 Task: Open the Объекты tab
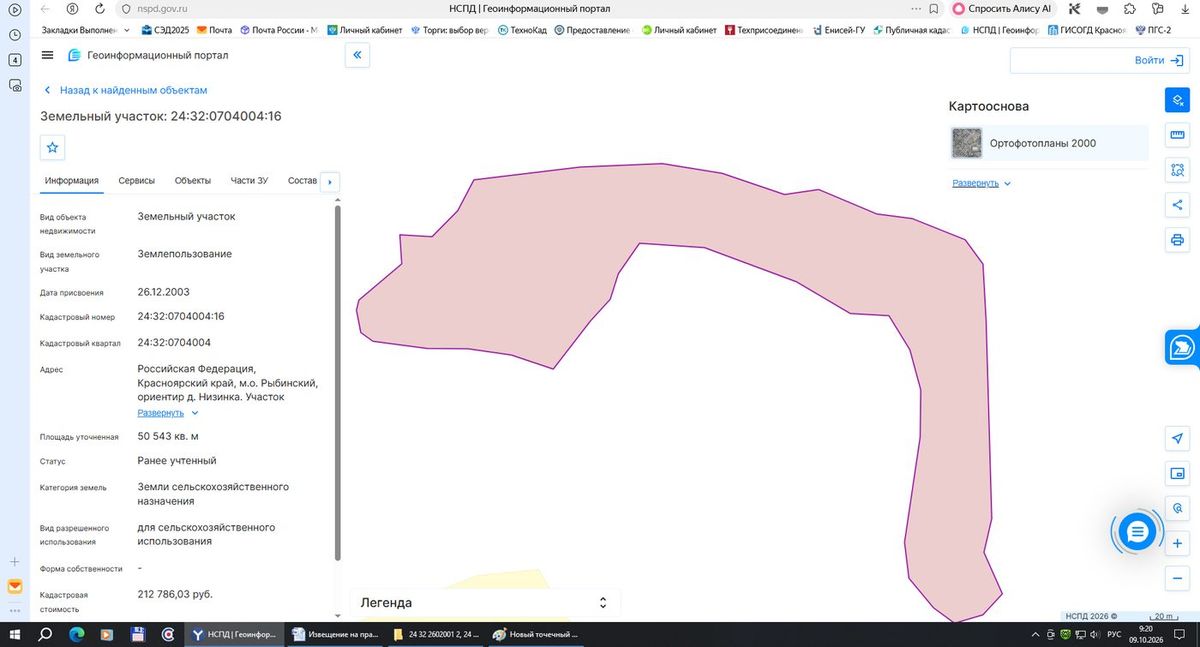[x=193, y=181]
